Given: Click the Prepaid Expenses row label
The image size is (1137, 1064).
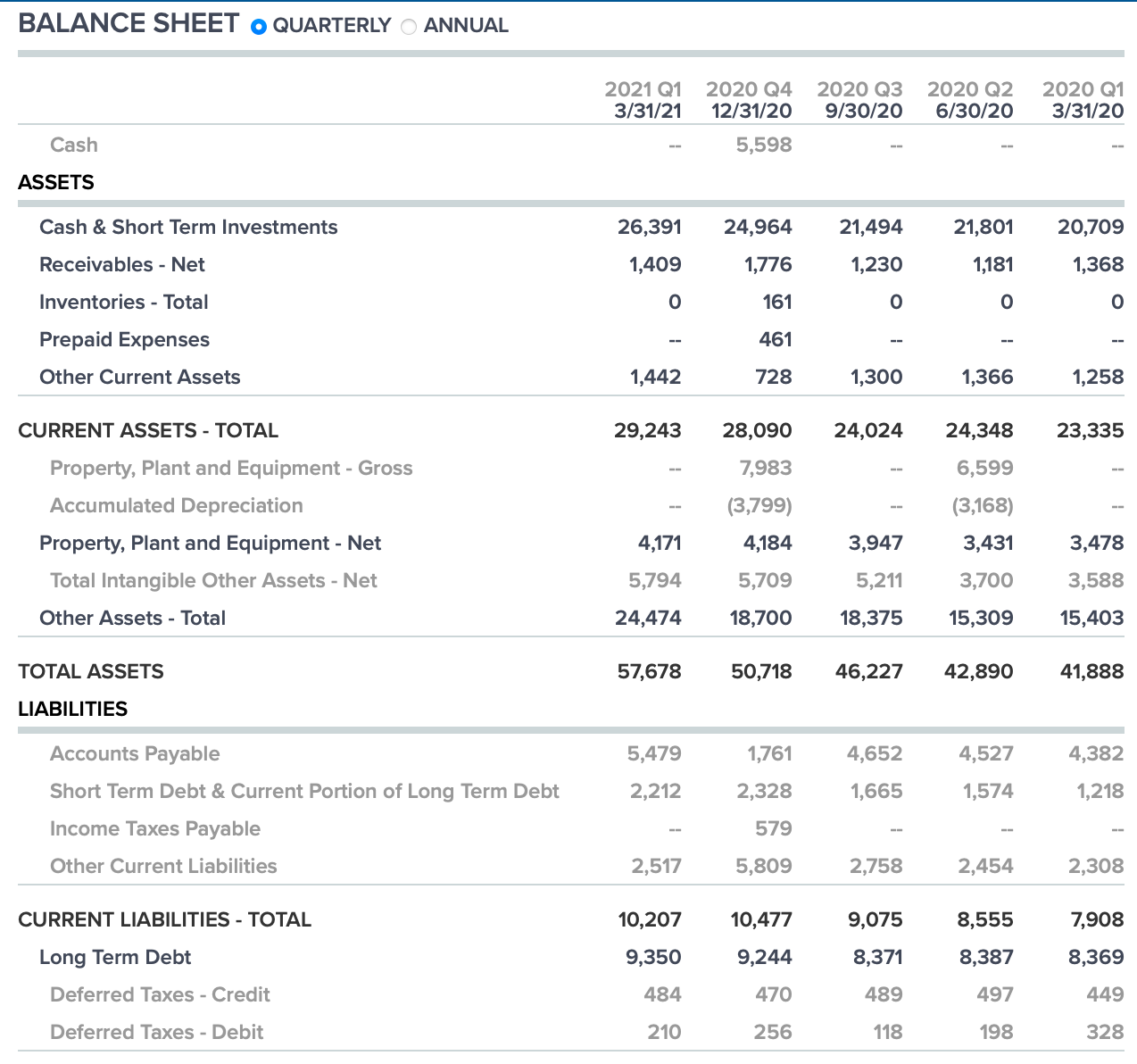Looking at the screenshot, I should coord(124,339).
